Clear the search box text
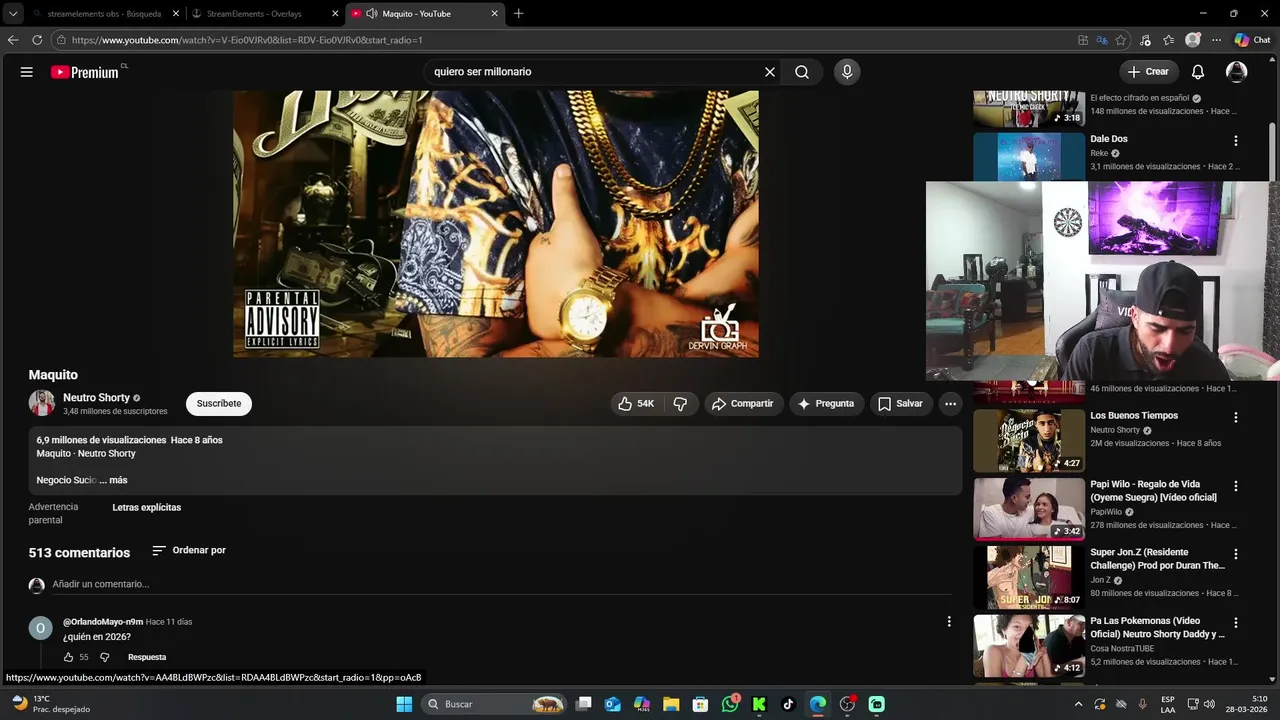Viewport: 1280px width, 720px height. 770,72
